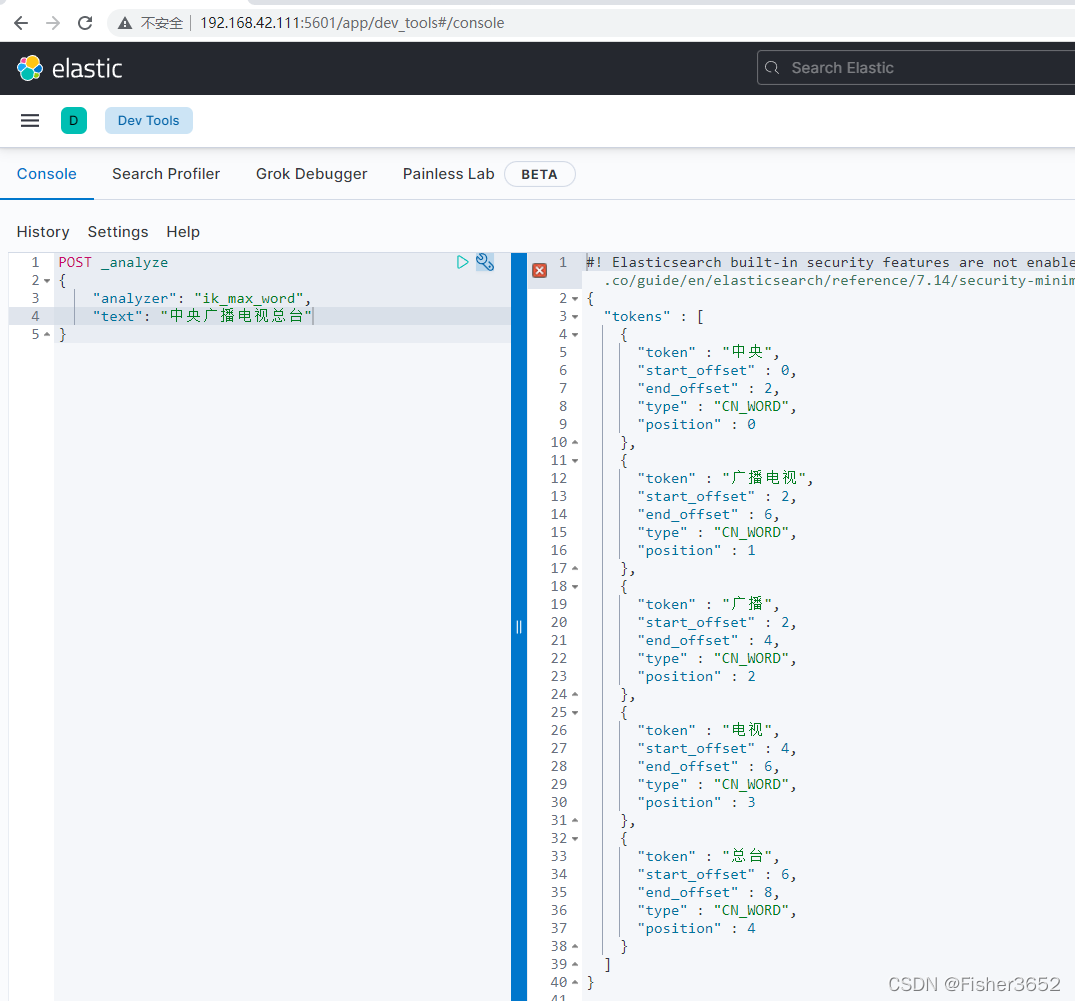
Task: Click the address bar URL
Action: [352, 23]
